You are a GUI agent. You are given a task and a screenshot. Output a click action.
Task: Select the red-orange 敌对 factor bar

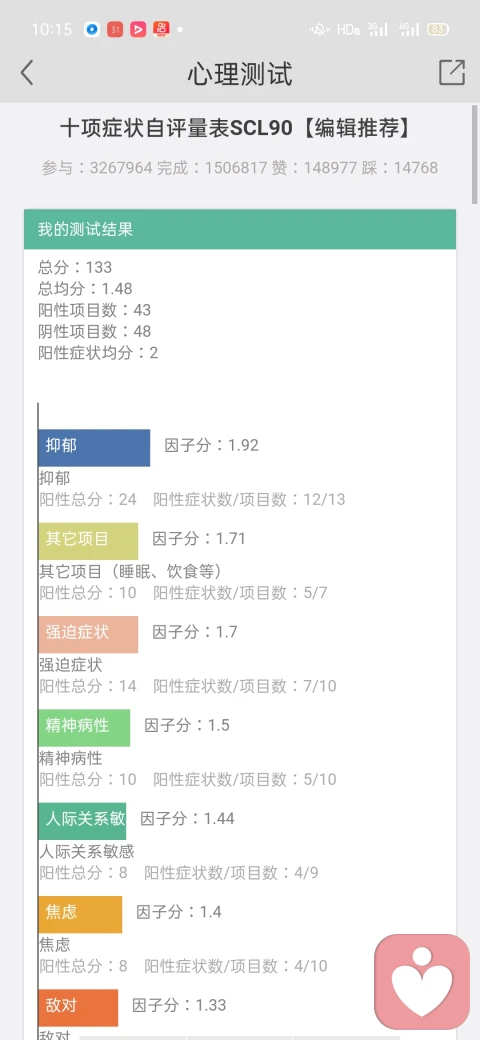[78, 1008]
